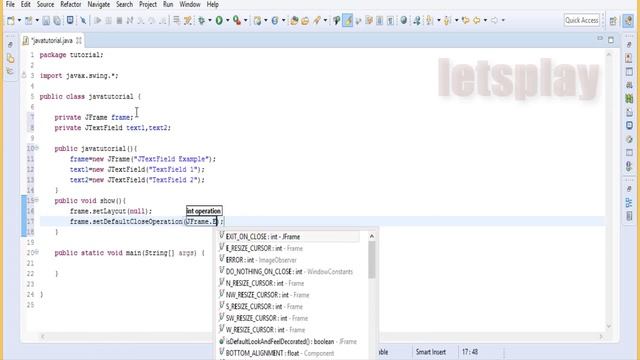
Task: Click the New Java Class icon
Action: pyautogui.click(x=275, y=20)
